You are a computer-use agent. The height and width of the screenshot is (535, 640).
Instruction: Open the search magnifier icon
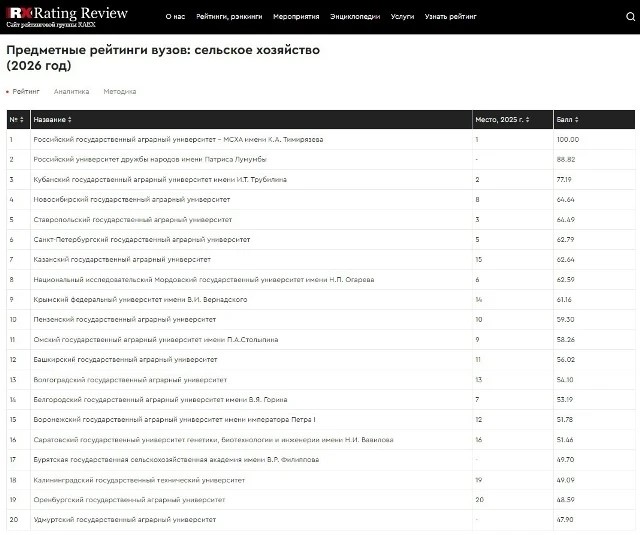631,17
